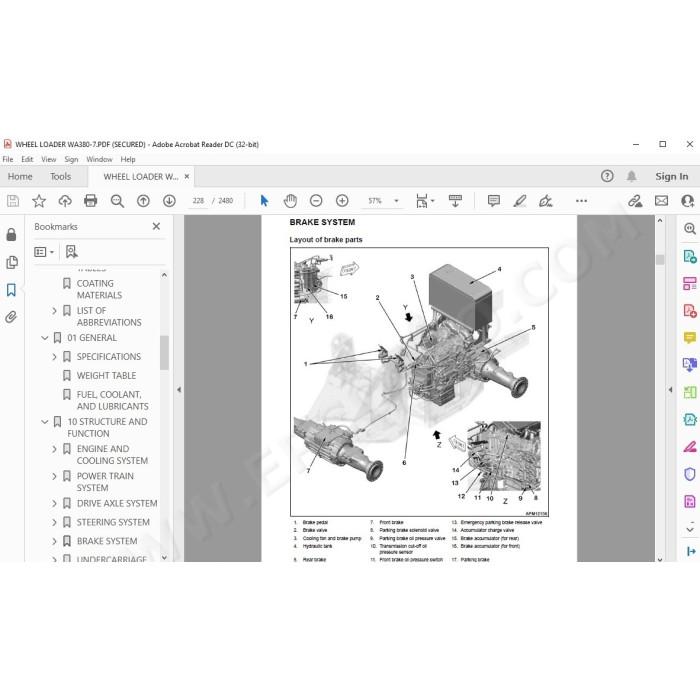Viewport: 700px width, 700px height.
Task: Open the Sign menu
Action: pos(71,159)
